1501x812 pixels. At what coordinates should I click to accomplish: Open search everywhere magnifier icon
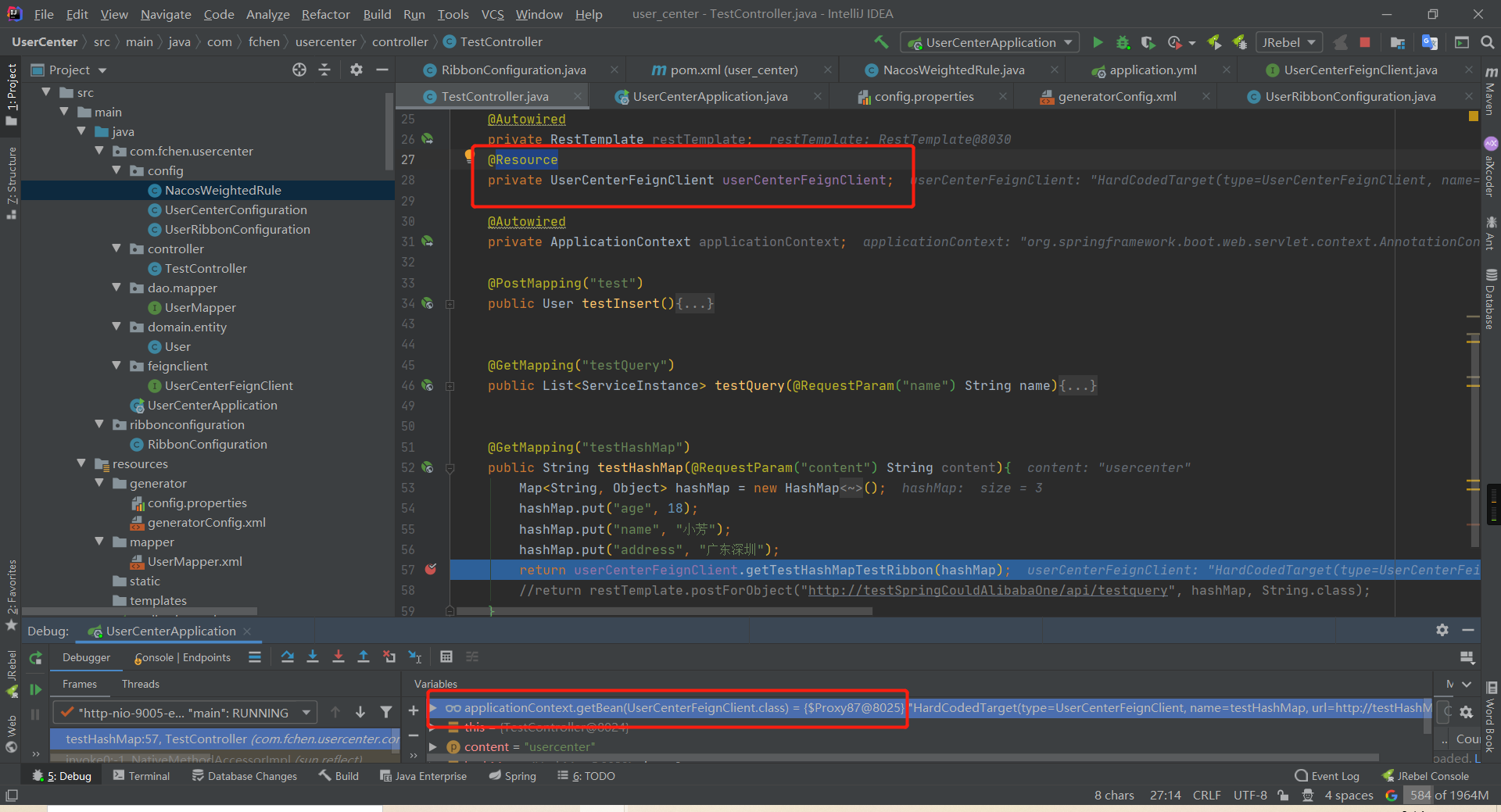1488,42
